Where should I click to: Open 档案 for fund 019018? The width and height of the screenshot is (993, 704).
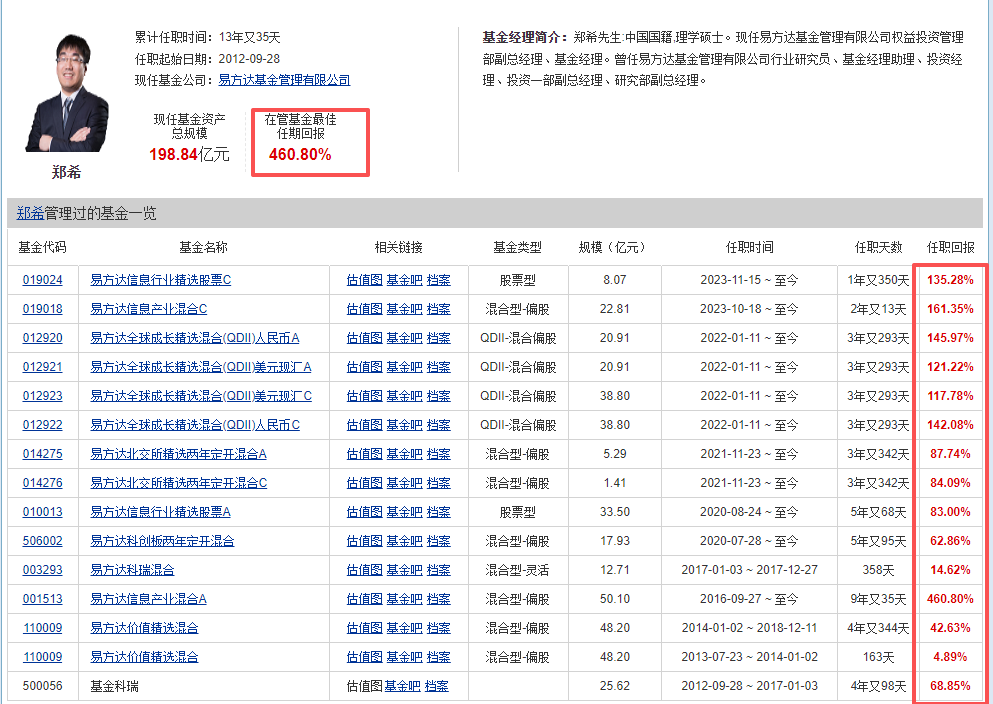pos(438,309)
